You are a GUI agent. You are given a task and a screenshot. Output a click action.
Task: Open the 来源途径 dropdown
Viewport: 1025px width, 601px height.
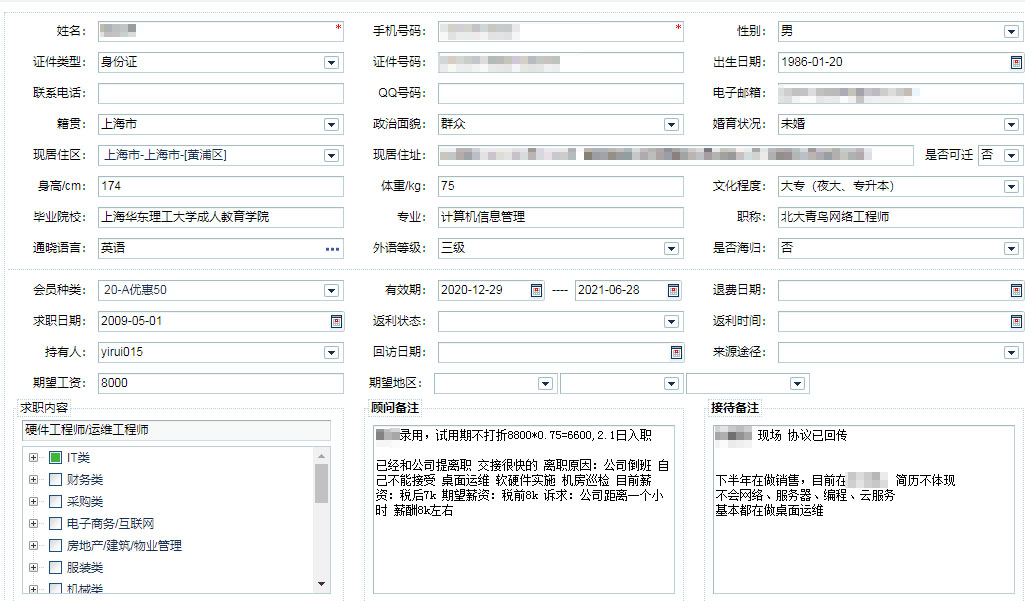click(1011, 352)
